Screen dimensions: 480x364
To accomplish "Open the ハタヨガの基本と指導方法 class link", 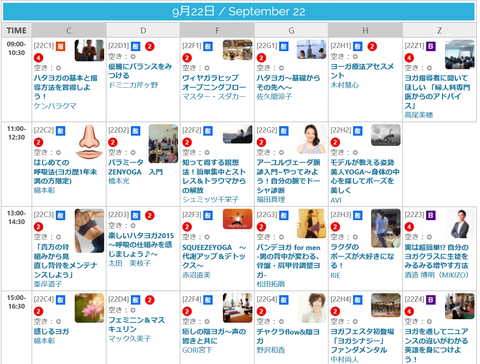I will [65, 87].
